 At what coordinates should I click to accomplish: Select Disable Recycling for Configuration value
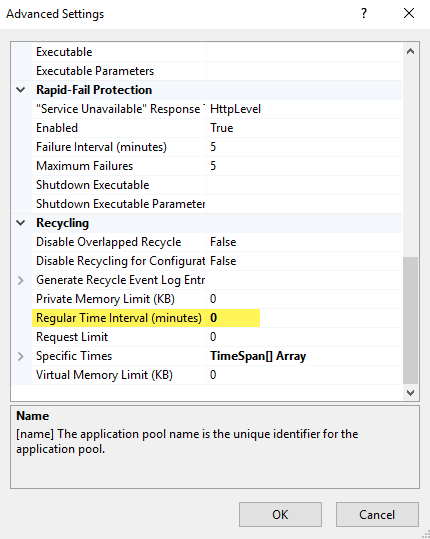click(304, 261)
